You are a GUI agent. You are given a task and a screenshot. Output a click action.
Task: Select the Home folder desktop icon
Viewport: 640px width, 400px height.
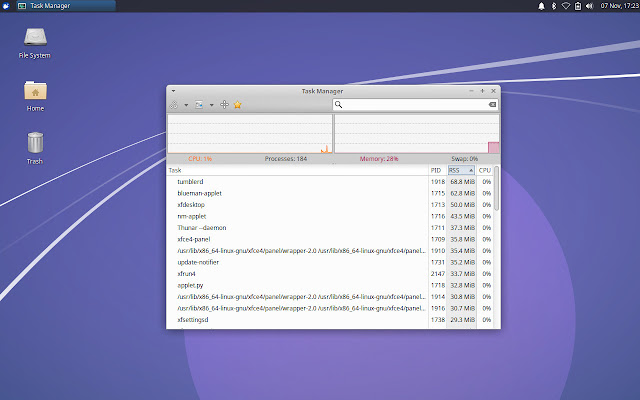click(35, 96)
